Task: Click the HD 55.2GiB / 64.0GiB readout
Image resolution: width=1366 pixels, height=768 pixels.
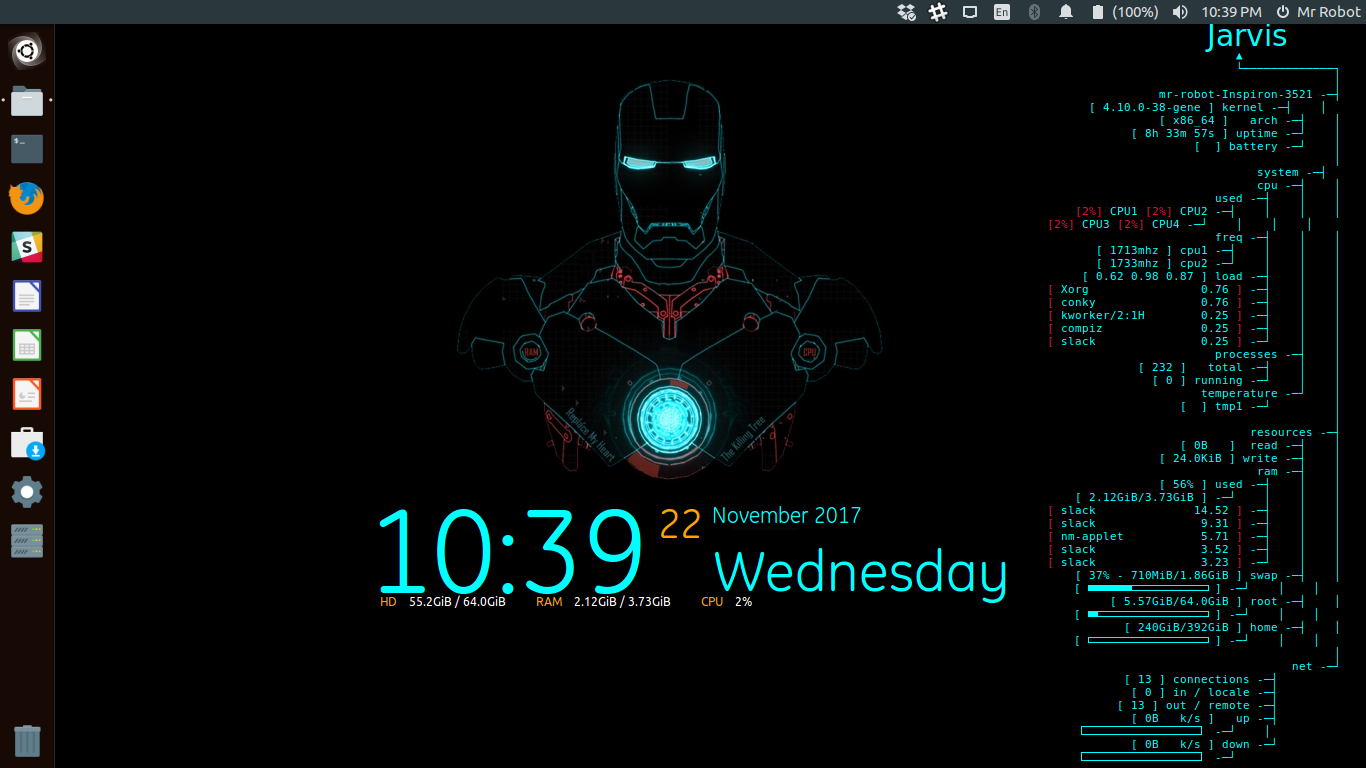Action: click(442, 602)
